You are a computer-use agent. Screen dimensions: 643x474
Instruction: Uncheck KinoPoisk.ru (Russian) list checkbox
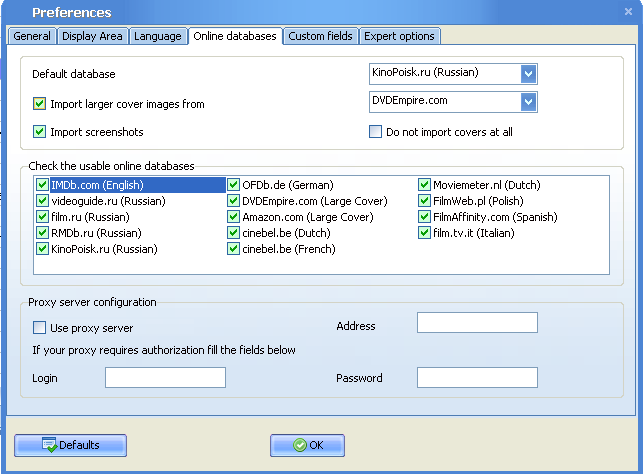click(x=42, y=248)
